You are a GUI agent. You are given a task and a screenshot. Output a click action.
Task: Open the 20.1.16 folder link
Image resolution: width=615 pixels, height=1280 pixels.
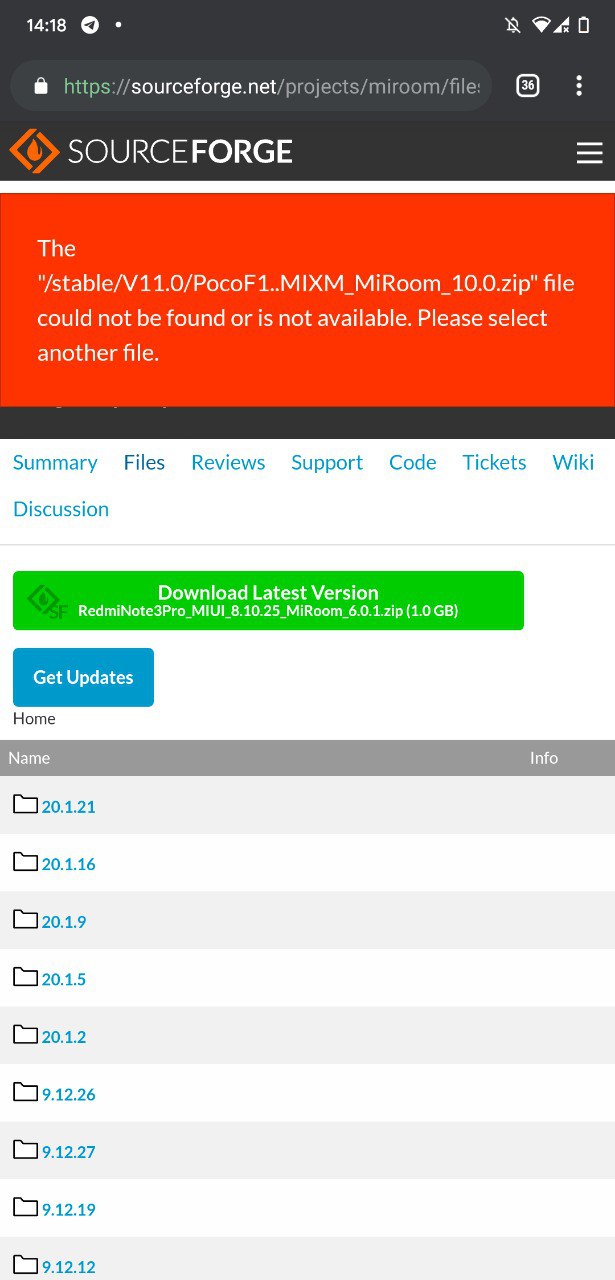coord(68,864)
